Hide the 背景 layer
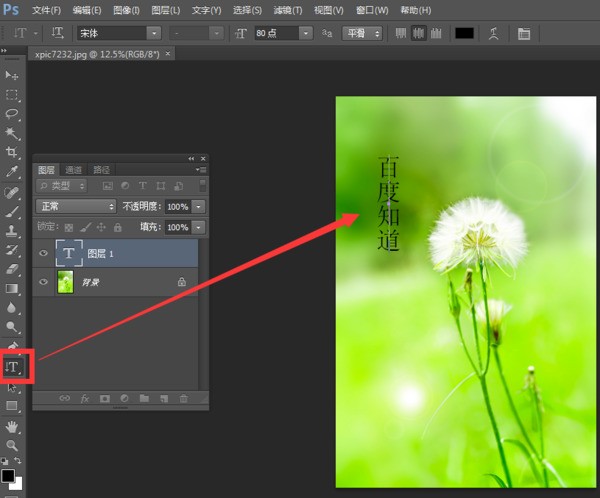Screen dimensions: 600x498 click(43, 282)
